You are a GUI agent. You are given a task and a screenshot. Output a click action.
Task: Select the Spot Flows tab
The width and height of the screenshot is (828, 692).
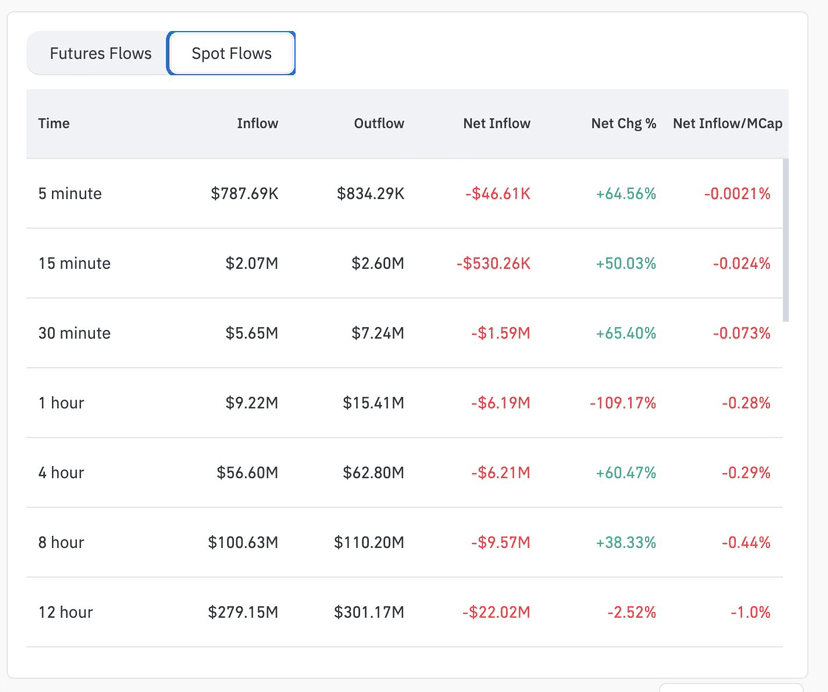pos(231,54)
